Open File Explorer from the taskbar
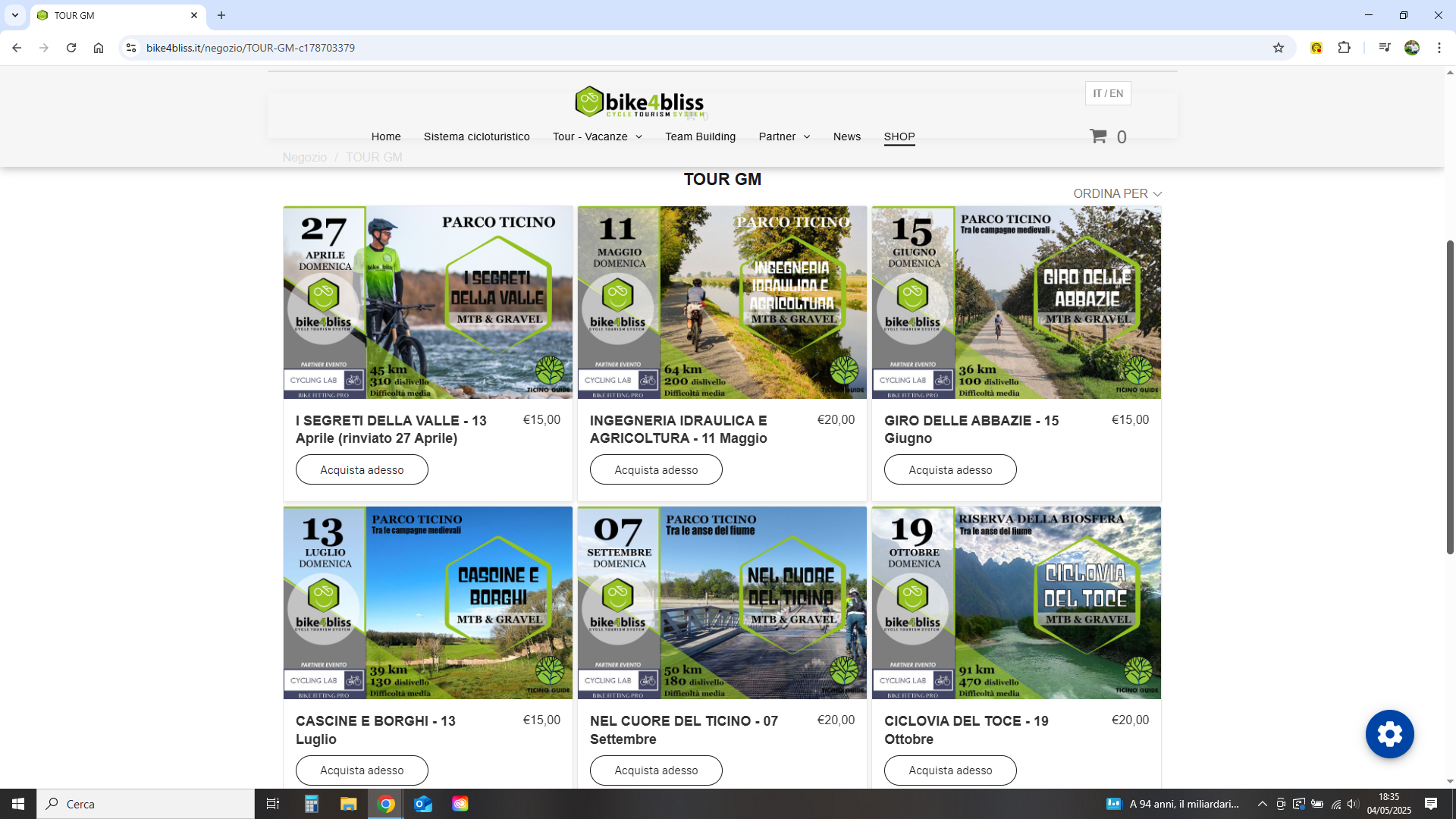 tap(348, 804)
